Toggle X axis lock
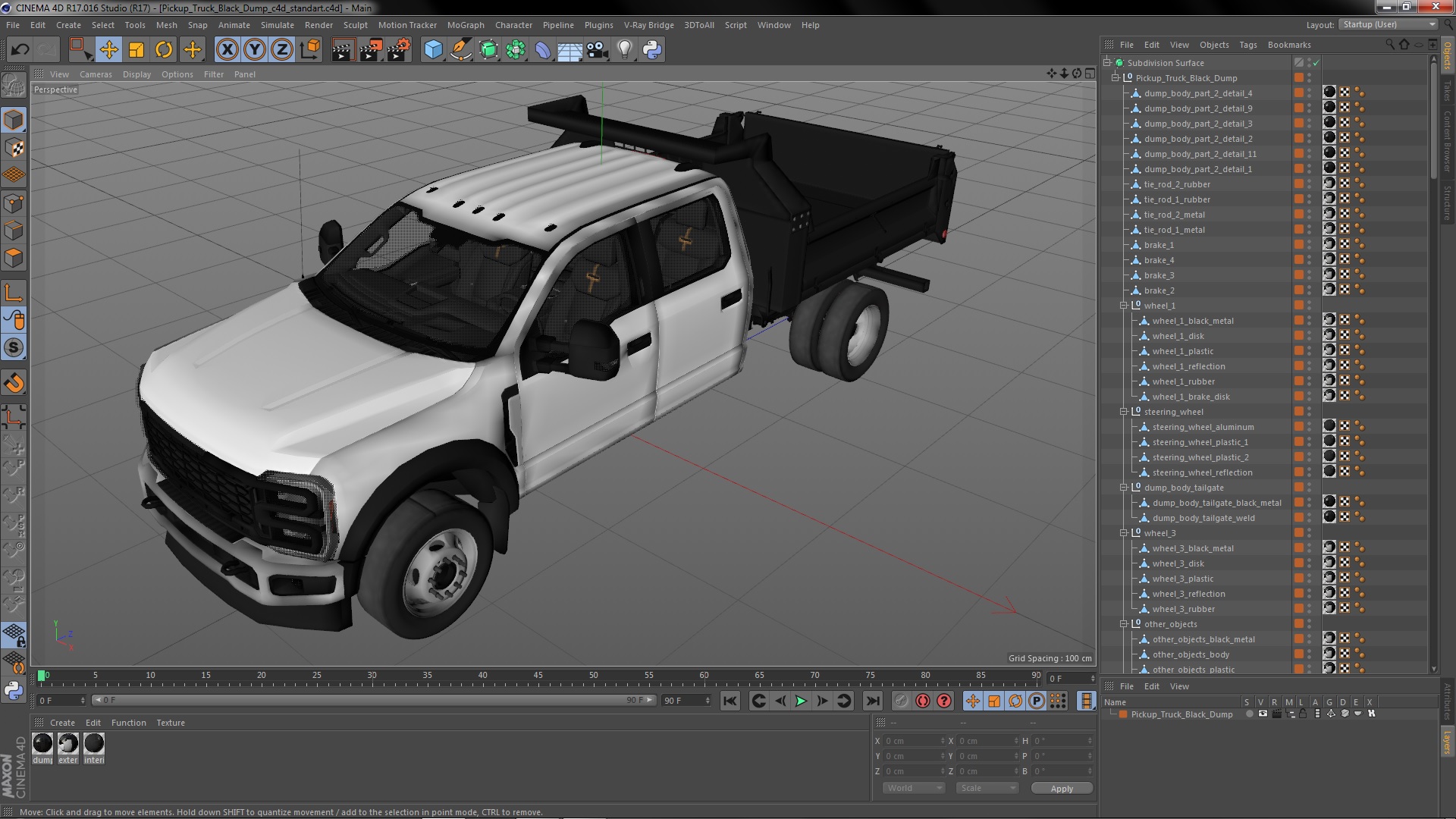This screenshot has width=1456, height=819. (227, 50)
